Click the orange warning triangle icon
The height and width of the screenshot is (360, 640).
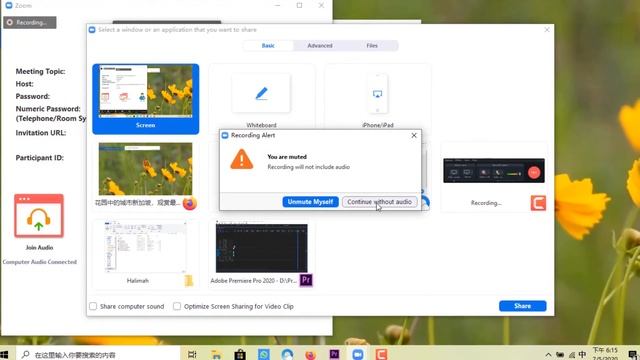click(x=242, y=160)
